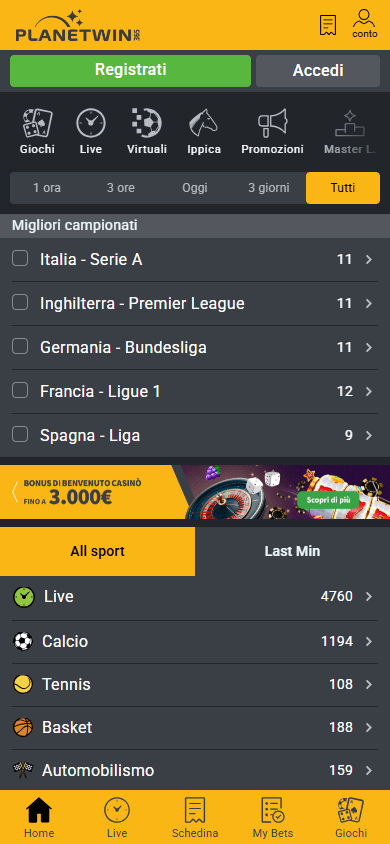
Task: Click the banner's previous arrow
Action: point(15,491)
